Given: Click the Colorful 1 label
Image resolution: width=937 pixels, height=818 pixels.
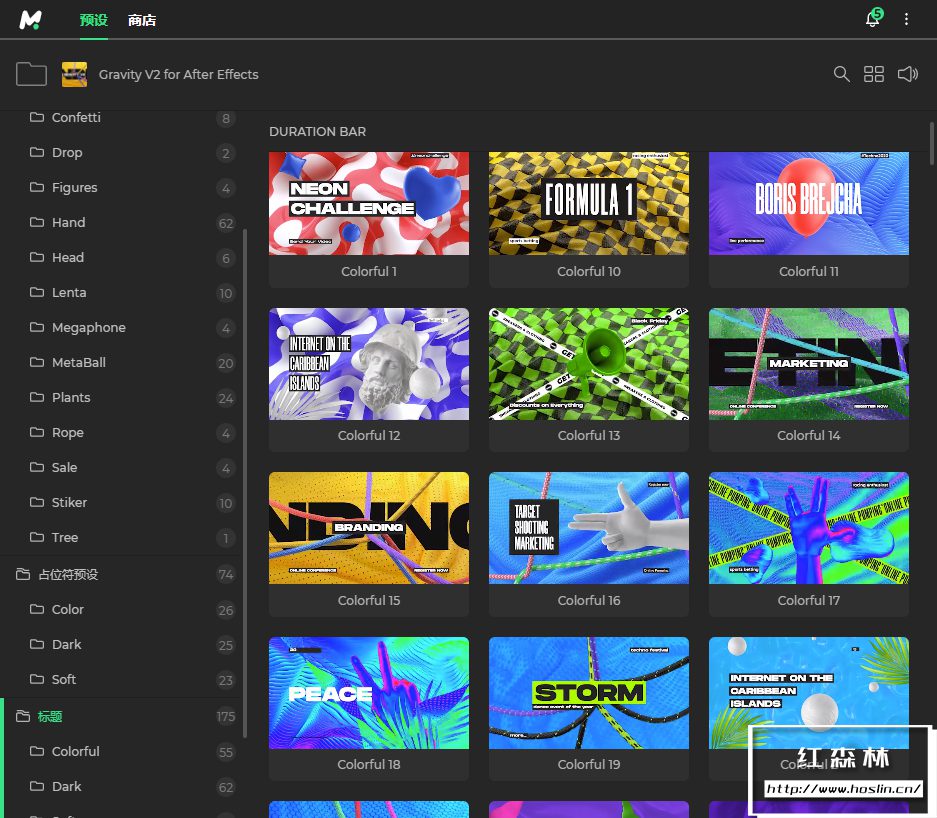Looking at the screenshot, I should coord(369,271).
